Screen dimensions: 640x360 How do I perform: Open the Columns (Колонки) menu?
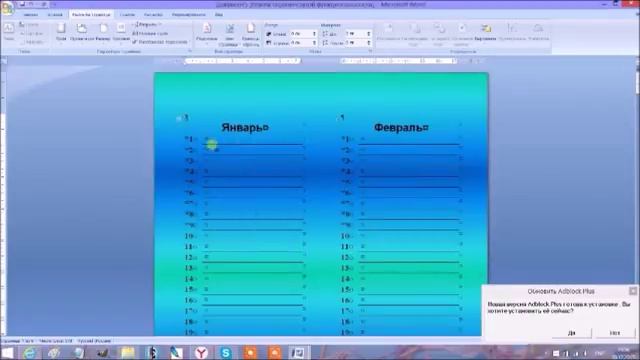click(121, 32)
